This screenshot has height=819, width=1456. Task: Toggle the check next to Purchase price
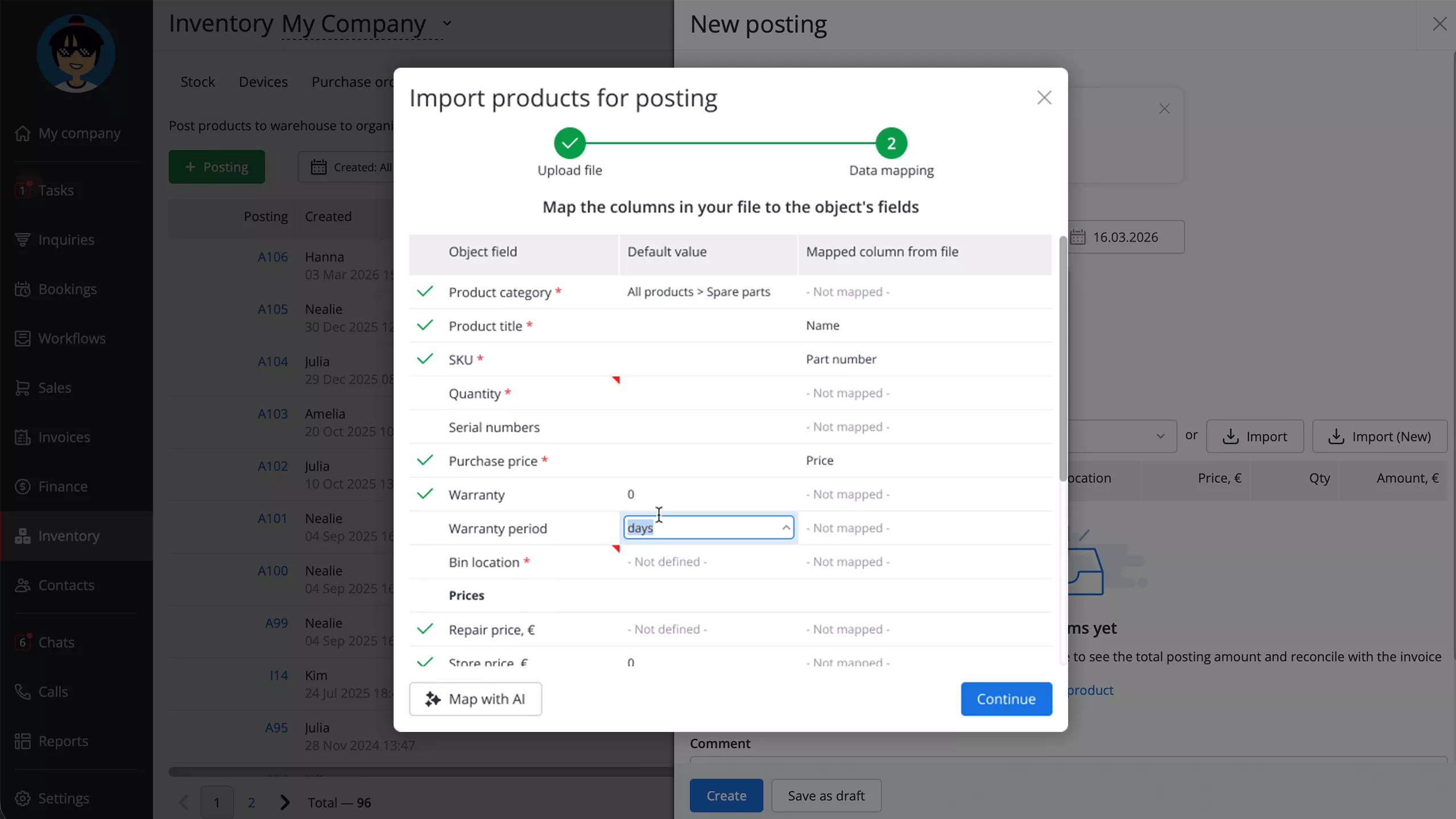pos(425,460)
